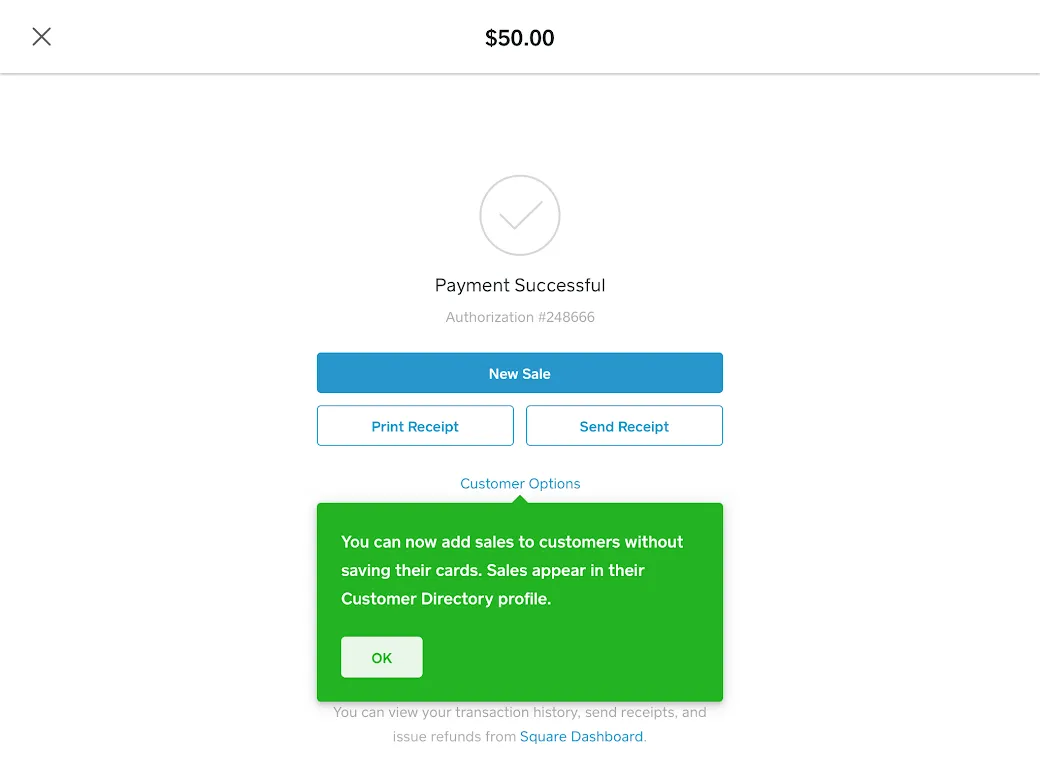
Task: Click the 'view your transaction history' footer text
Action: coord(520,712)
